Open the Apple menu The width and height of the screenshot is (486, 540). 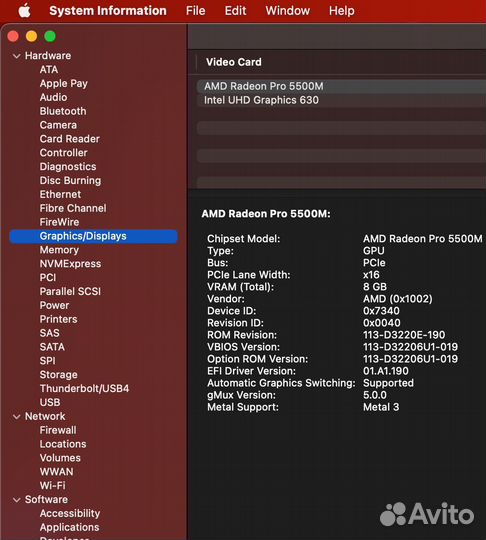pos(24,11)
